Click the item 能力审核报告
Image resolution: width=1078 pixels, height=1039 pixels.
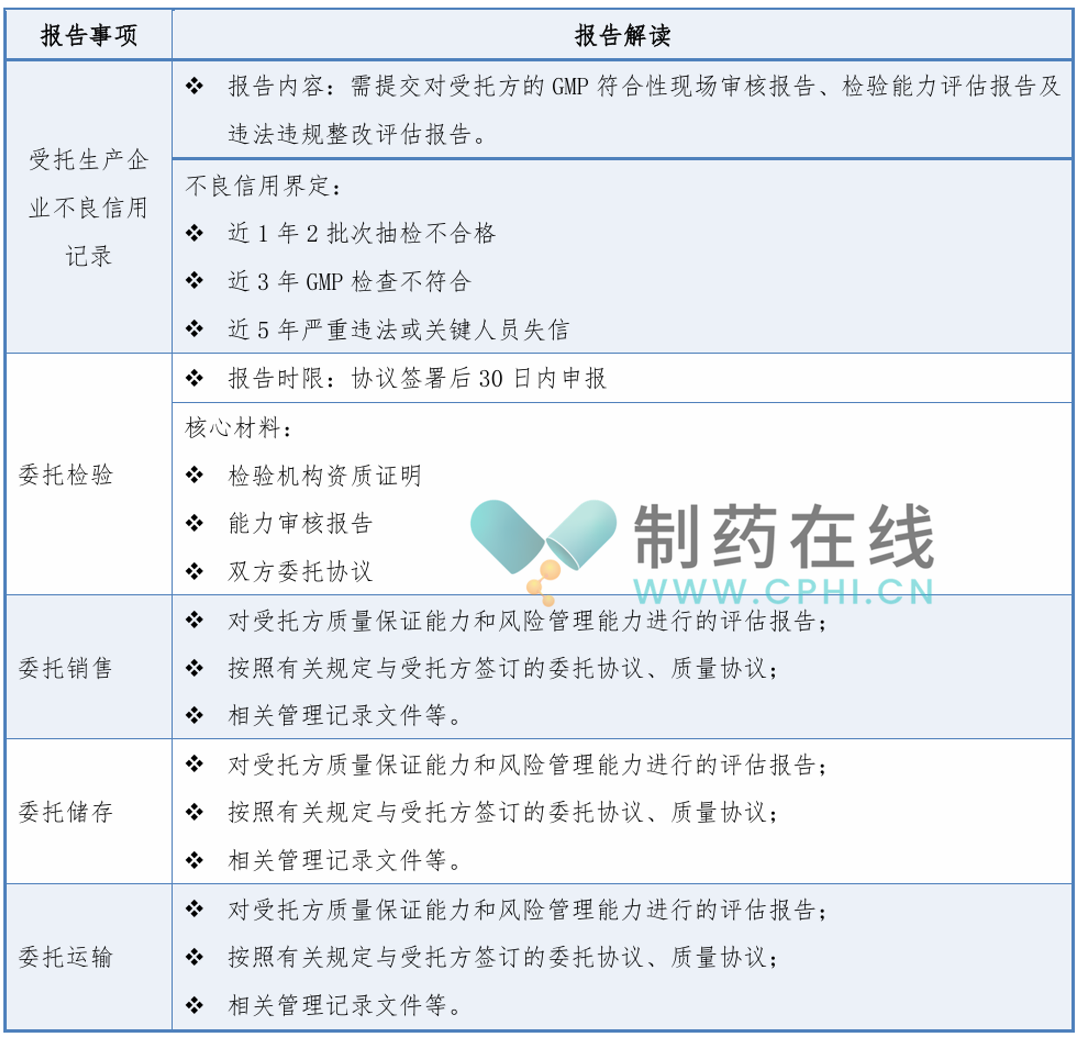click(300, 523)
